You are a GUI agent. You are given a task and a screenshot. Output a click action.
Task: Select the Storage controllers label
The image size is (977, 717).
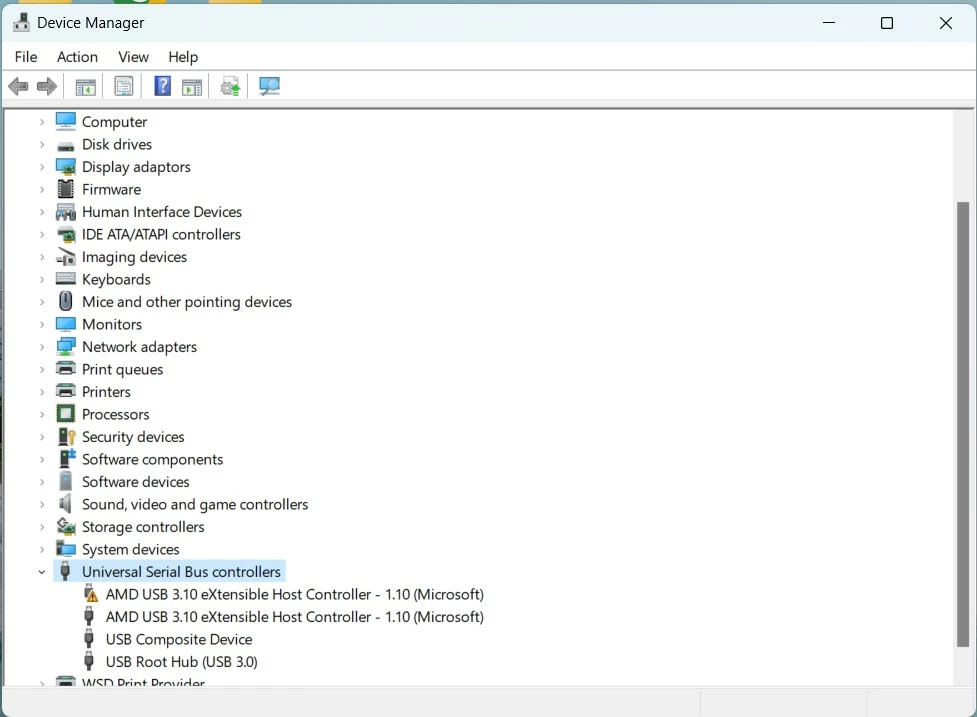[x=143, y=527]
